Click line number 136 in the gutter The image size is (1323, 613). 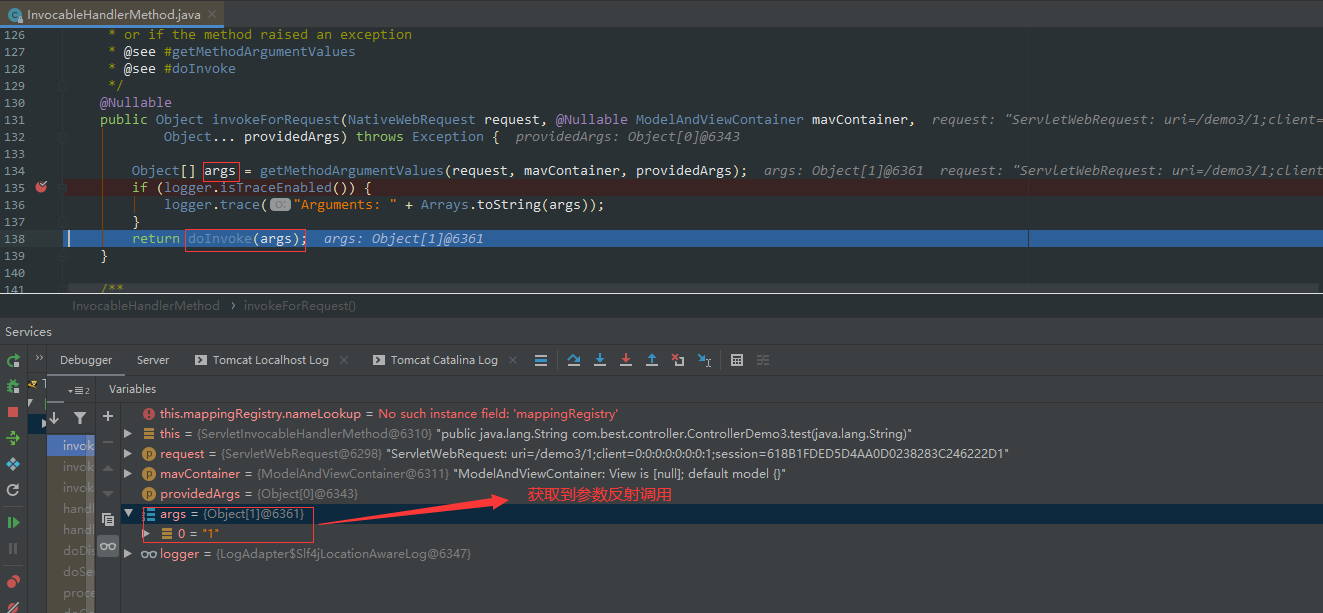14,205
